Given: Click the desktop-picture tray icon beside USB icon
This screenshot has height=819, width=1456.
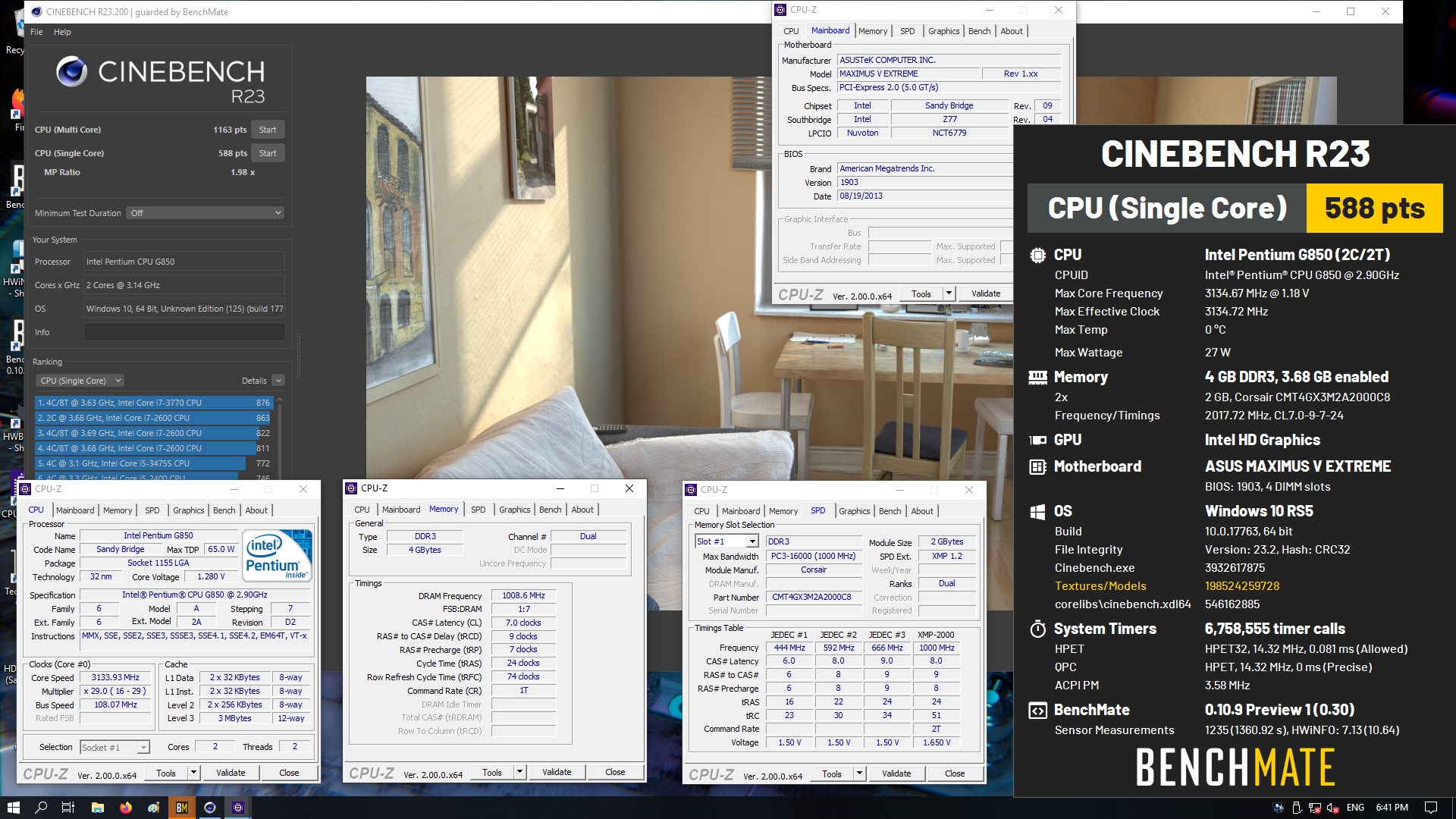Looking at the screenshot, I should click(1279, 808).
